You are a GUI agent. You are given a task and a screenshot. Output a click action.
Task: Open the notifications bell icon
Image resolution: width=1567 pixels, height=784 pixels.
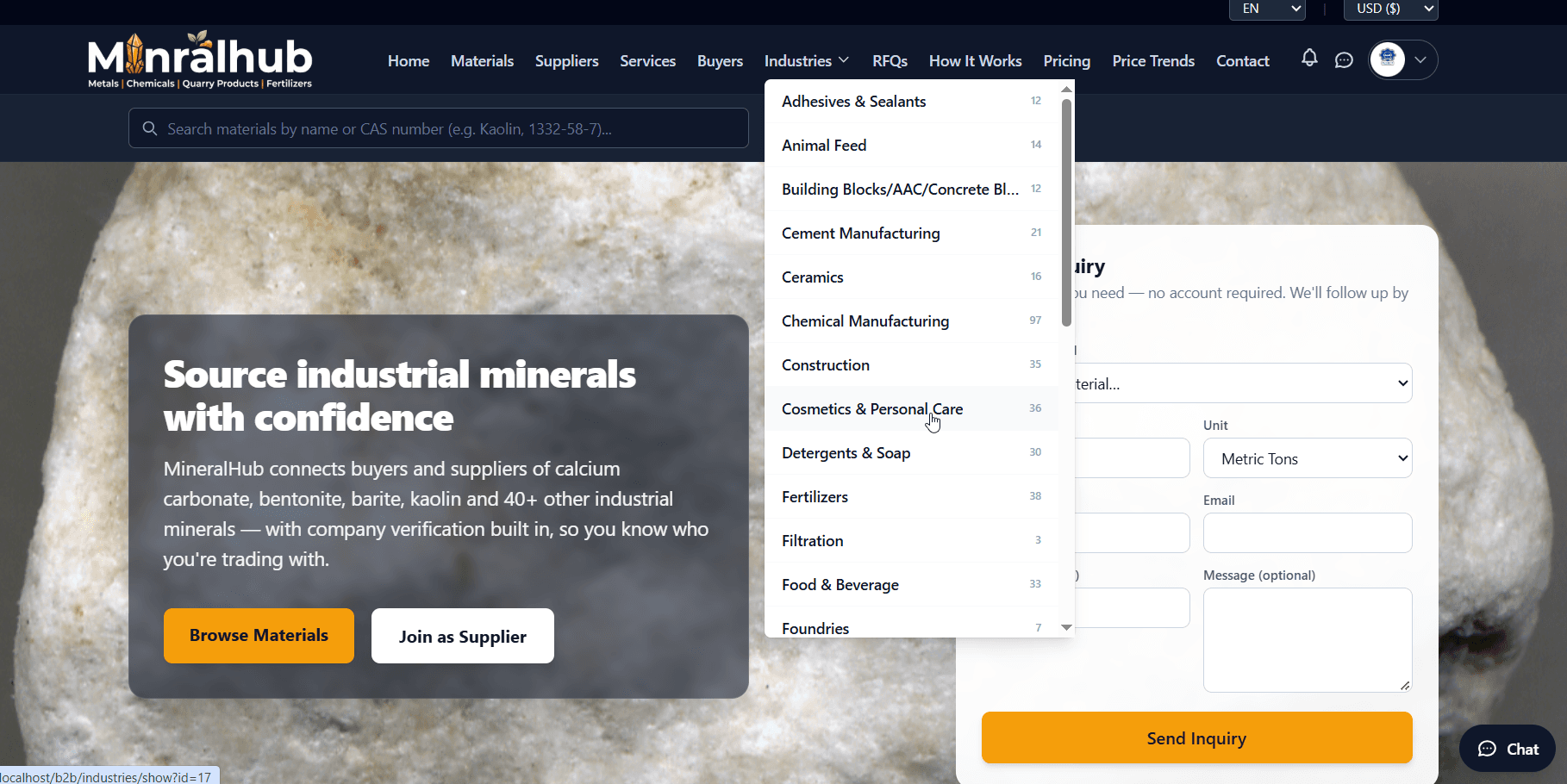(1309, 59)
